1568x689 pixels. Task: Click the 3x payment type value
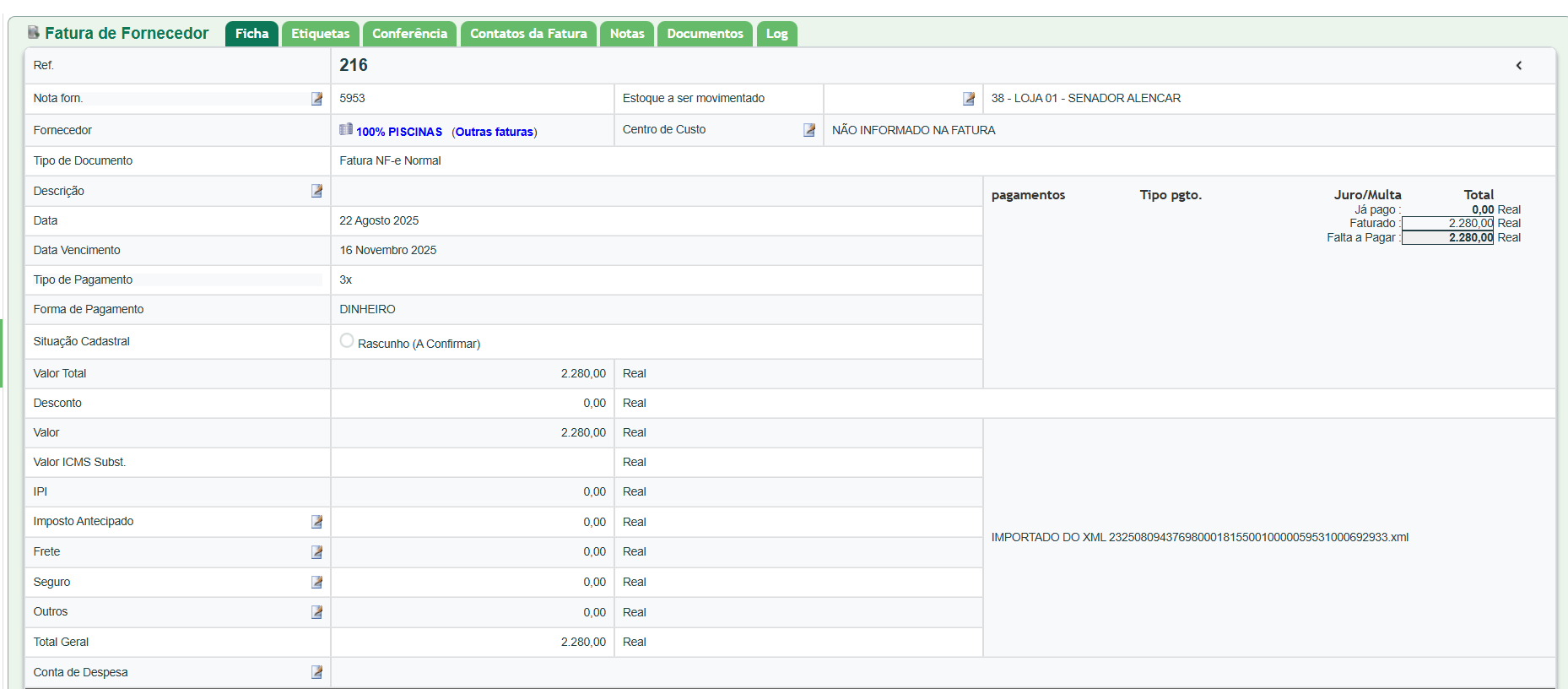pos(346,279)
